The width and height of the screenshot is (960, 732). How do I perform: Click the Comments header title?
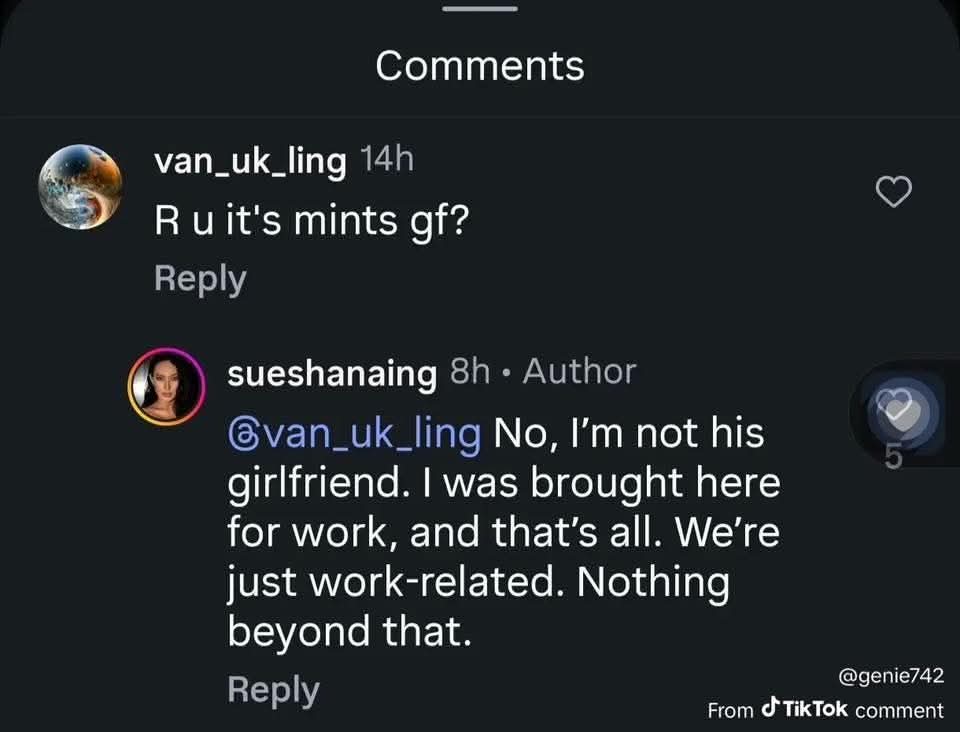pos(480,65)
